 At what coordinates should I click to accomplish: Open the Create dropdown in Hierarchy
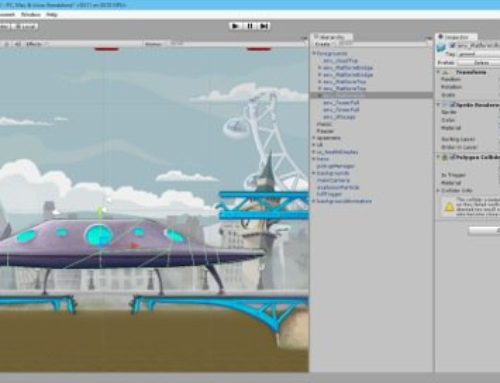324,44
